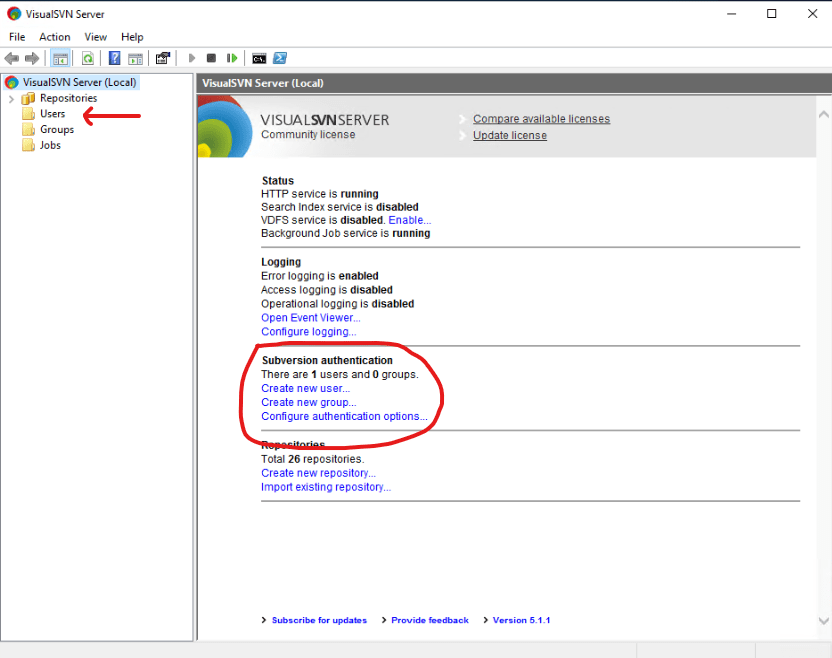Select VisualSVN Server (Local) root node

79,82
